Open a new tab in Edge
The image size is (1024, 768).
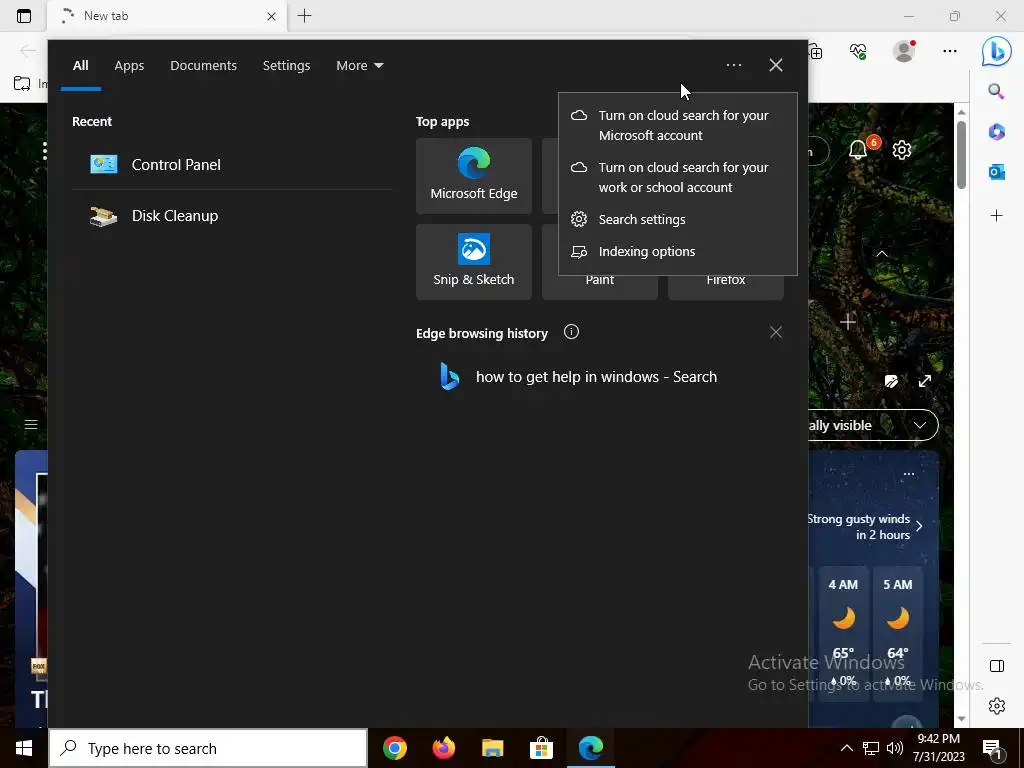pos(304,16)
